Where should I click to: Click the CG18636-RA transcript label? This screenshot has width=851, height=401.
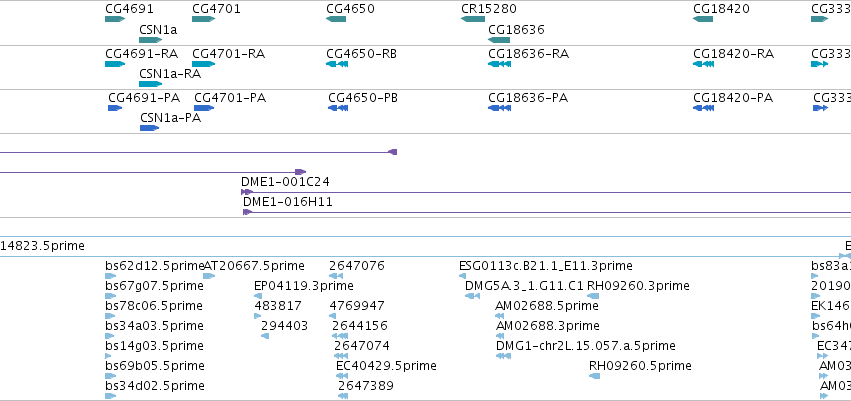(528, 54)
